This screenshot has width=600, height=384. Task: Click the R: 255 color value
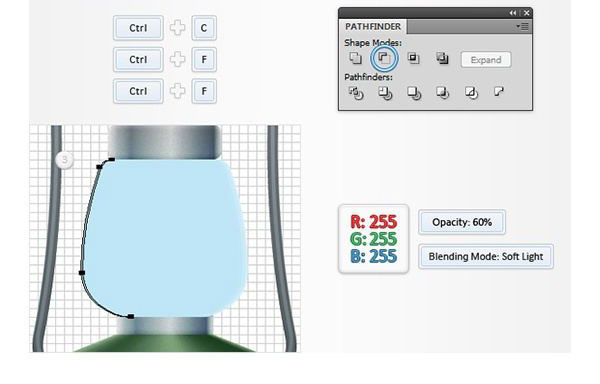coord(373,222)
